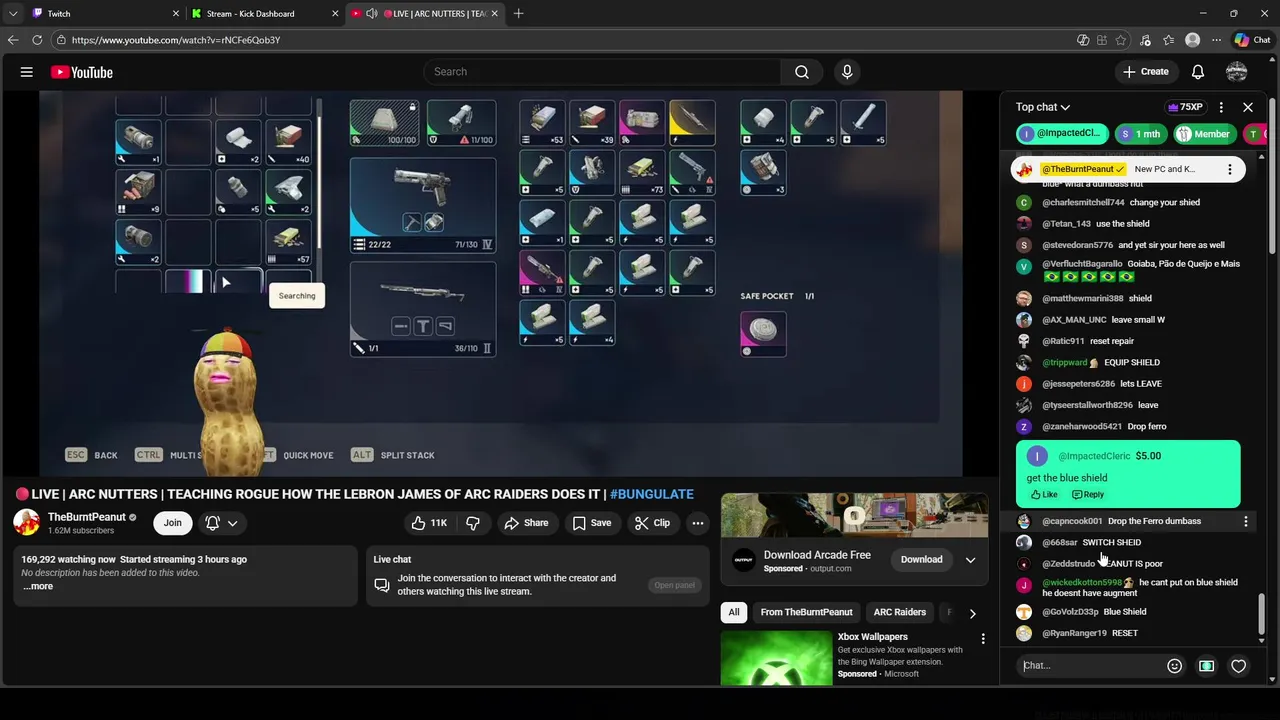1280x720 pixels.
Task: Open Xbox Wallpapers ad options menu
Action: (983, 638)
